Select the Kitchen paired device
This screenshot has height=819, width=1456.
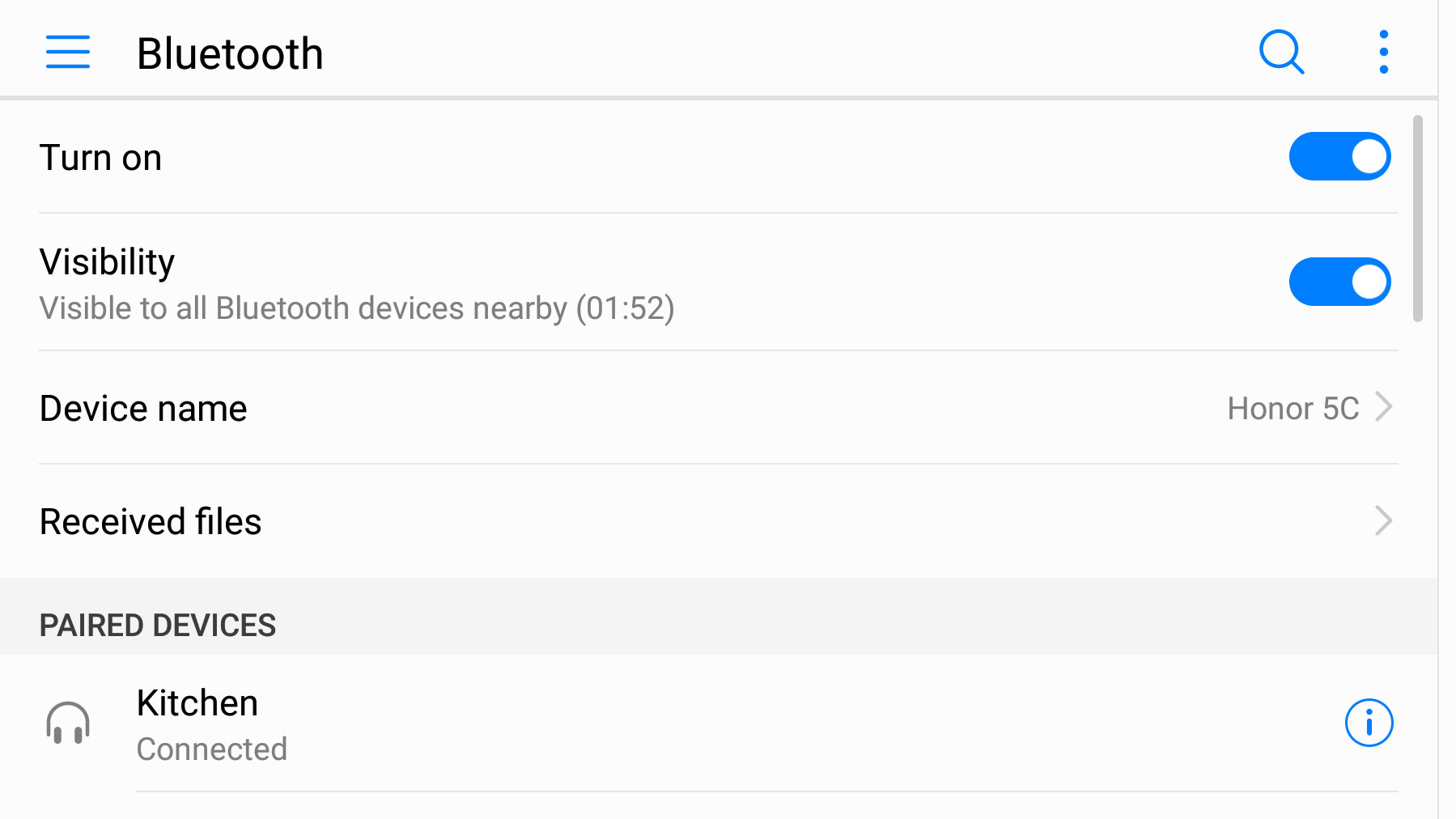719,723
